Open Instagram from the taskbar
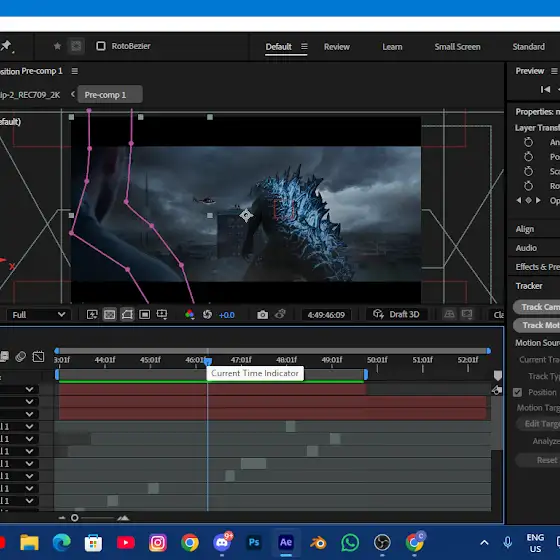 click(x=158, y=542)
